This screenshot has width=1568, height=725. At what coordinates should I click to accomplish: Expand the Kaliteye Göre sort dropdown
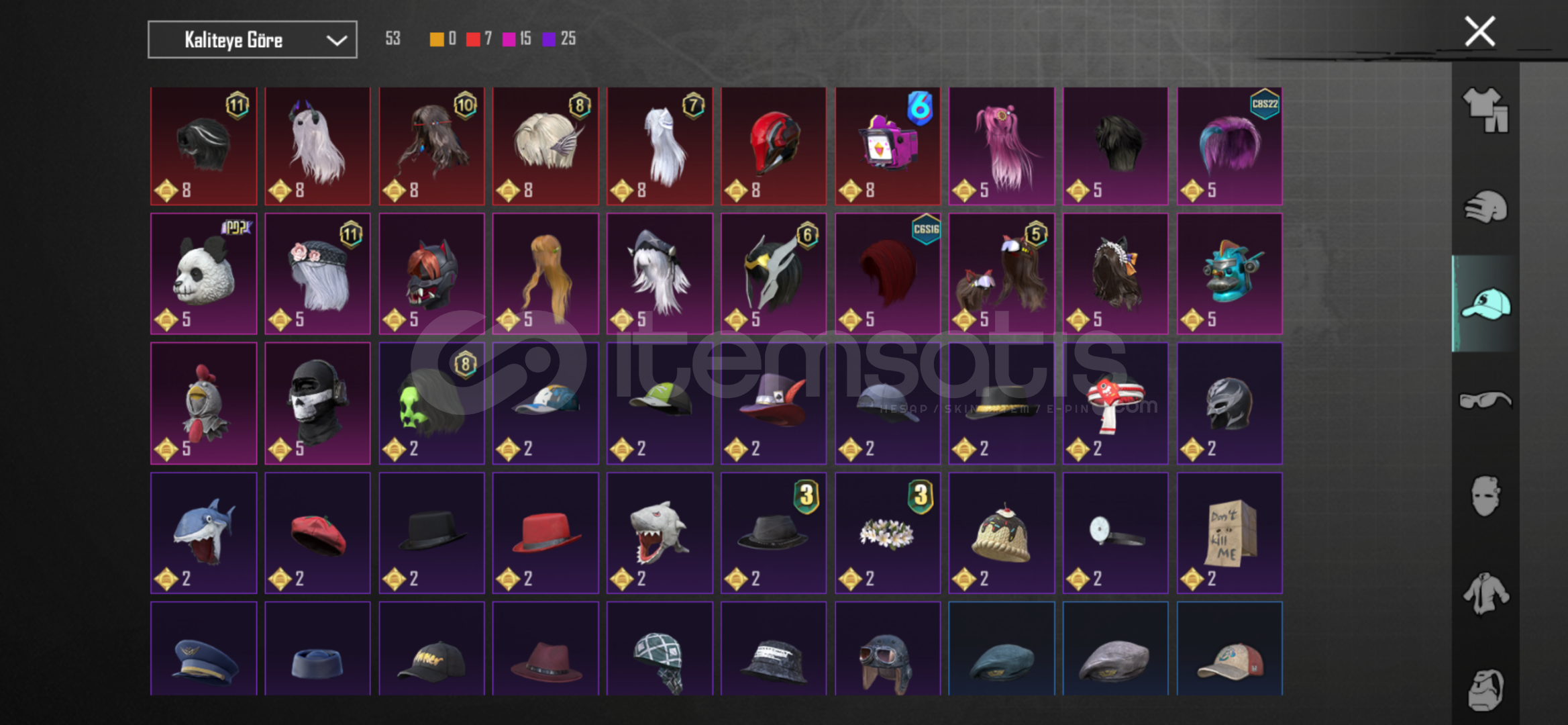(x=252, y=40)
